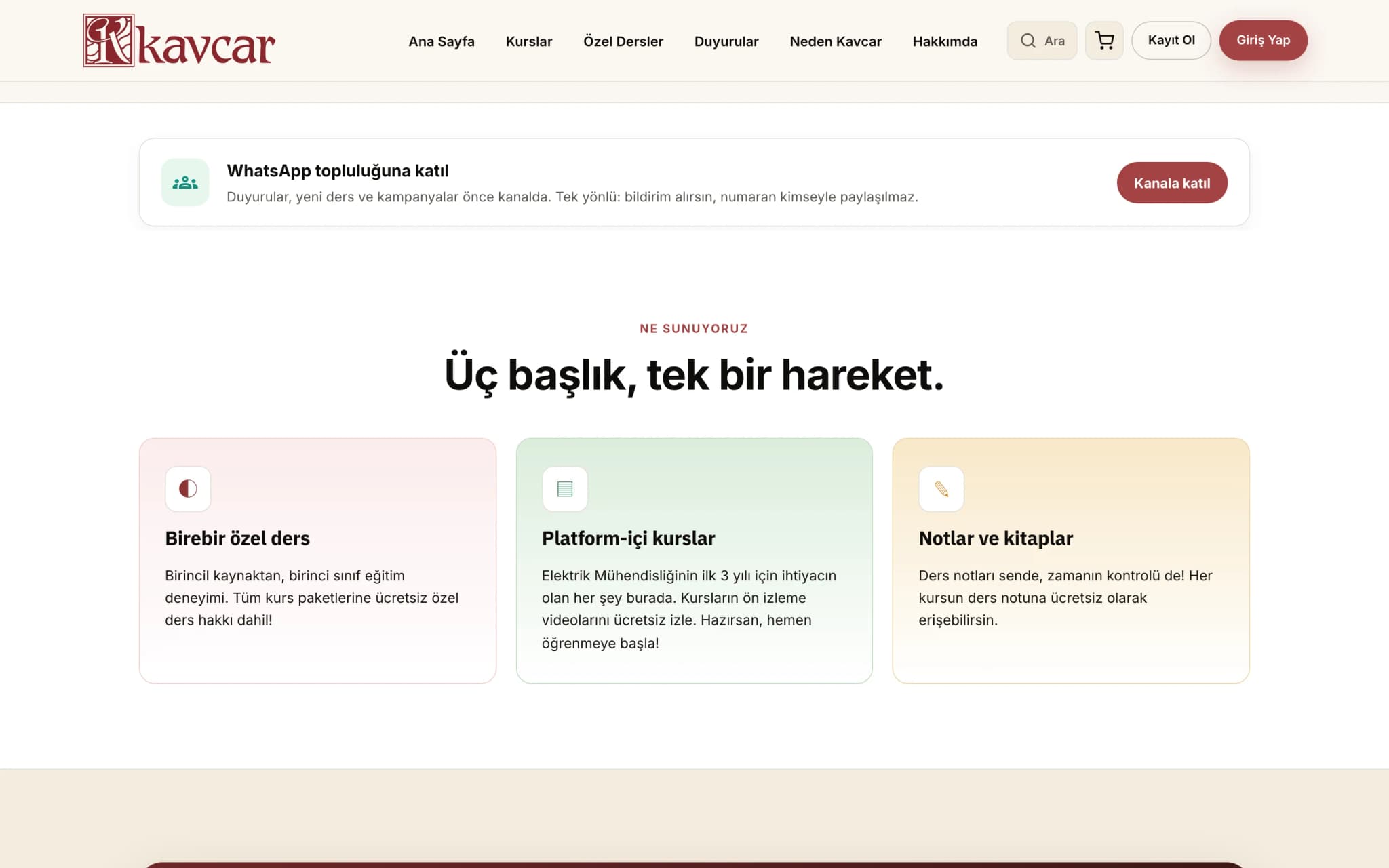
Task: Click the Kavcar logo
Action: tap(179, 41)
